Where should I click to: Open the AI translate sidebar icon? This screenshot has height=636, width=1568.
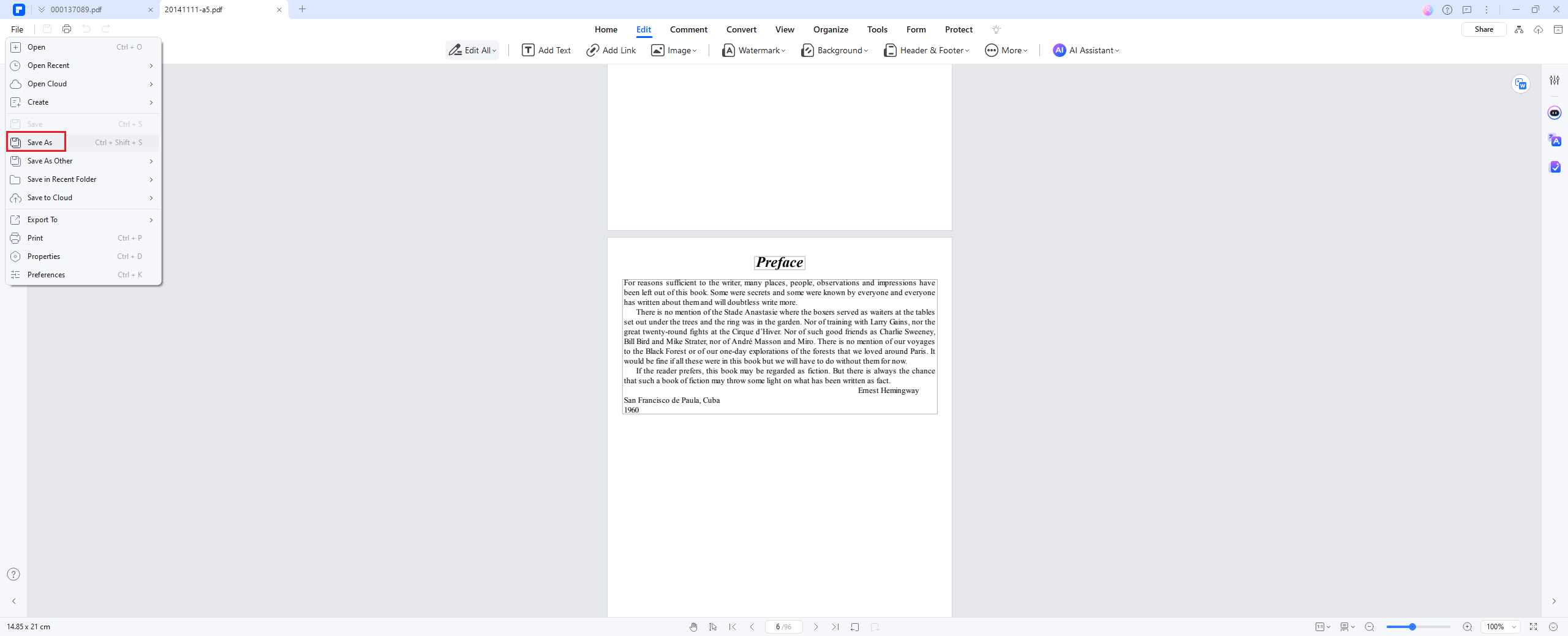(1555, 140)
